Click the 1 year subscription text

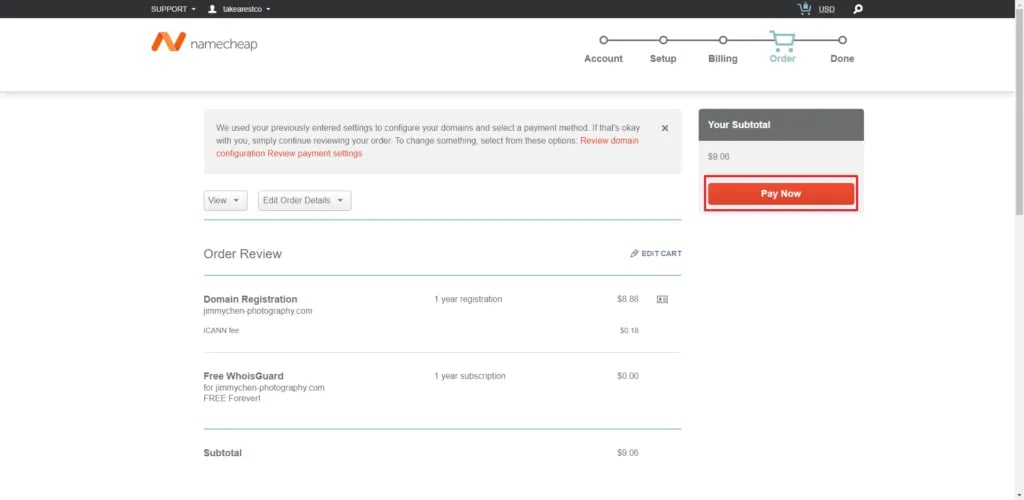[x=470, y=376]
